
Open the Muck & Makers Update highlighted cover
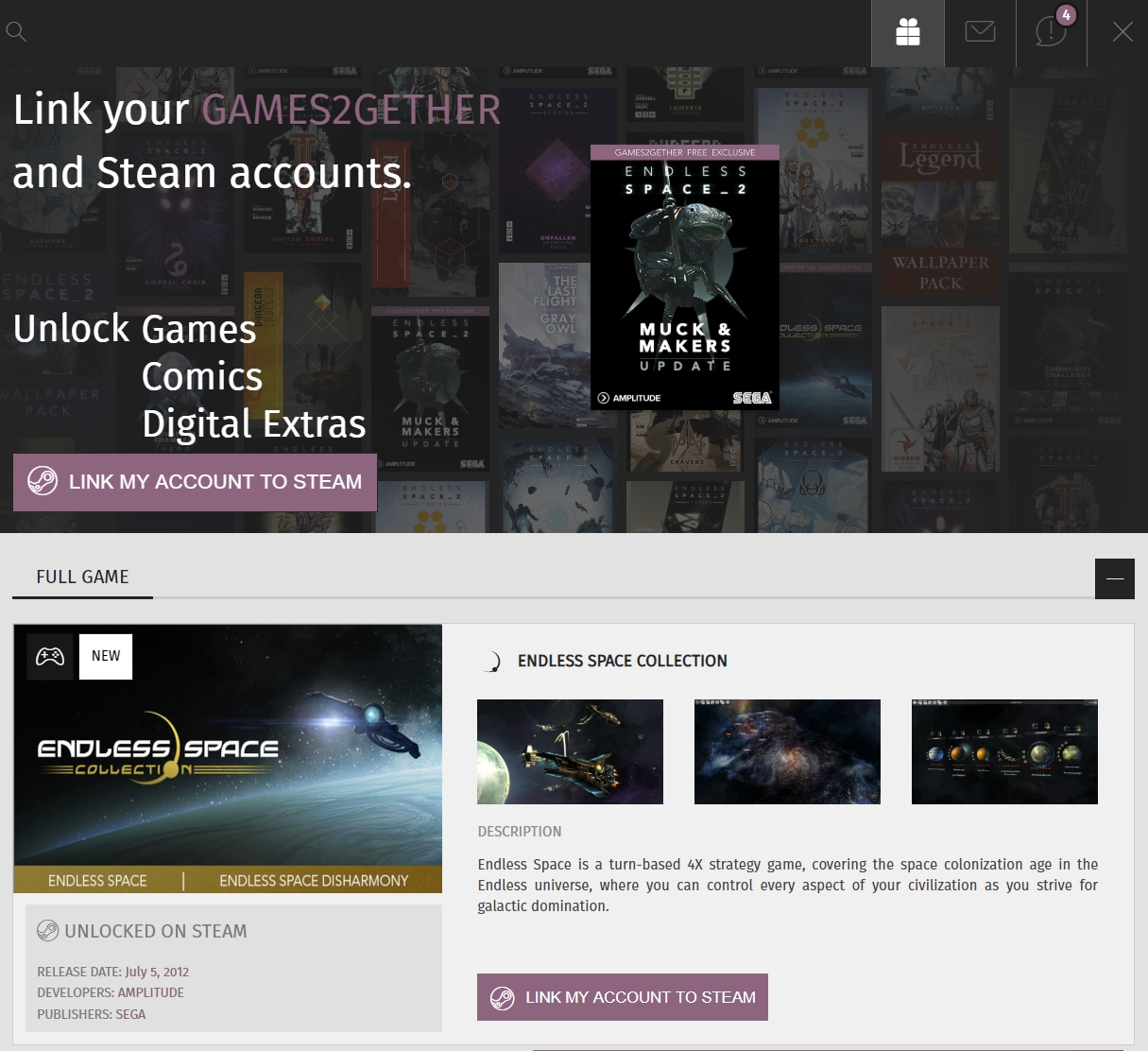685,278
